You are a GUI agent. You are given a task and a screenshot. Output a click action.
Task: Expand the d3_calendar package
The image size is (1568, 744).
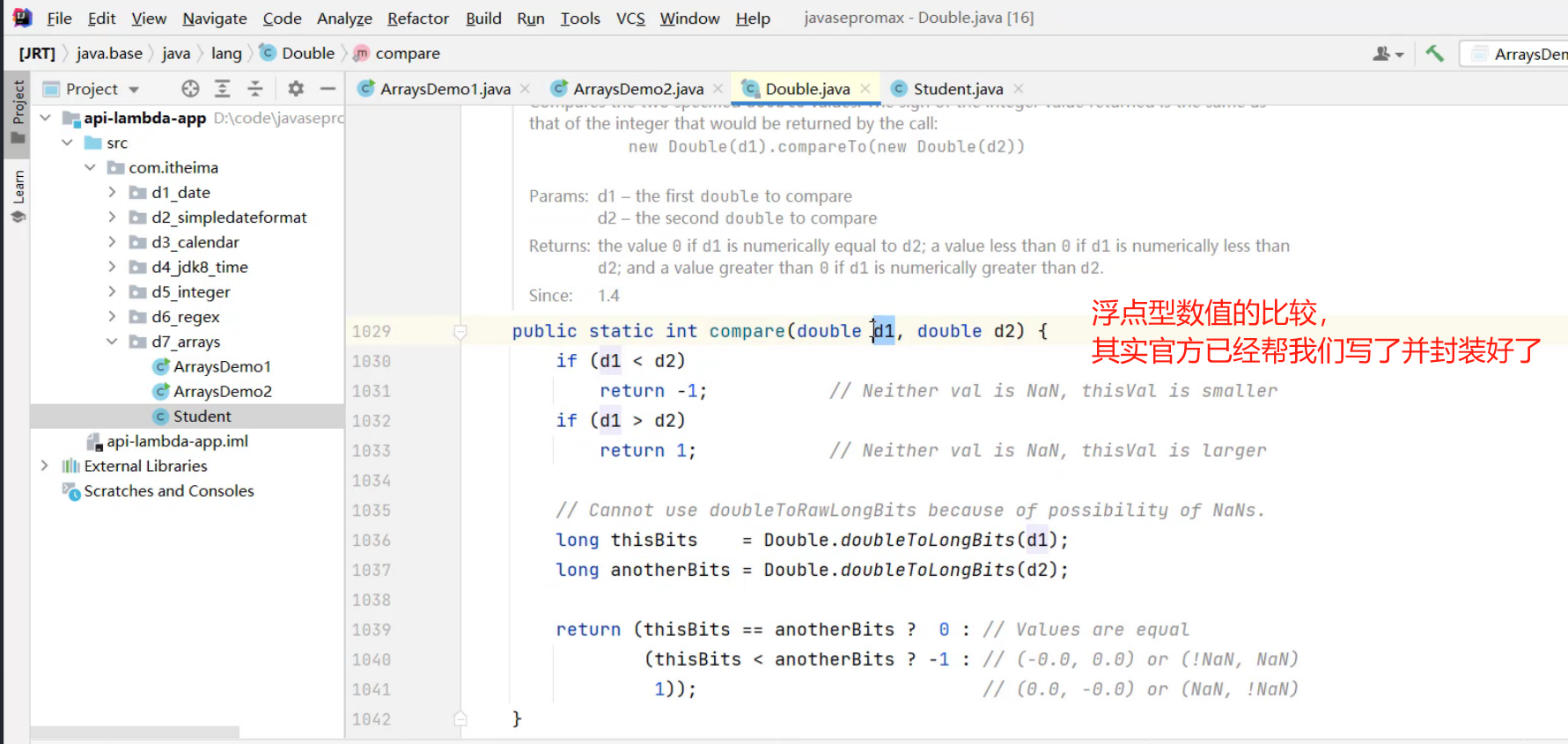(112, 242)
